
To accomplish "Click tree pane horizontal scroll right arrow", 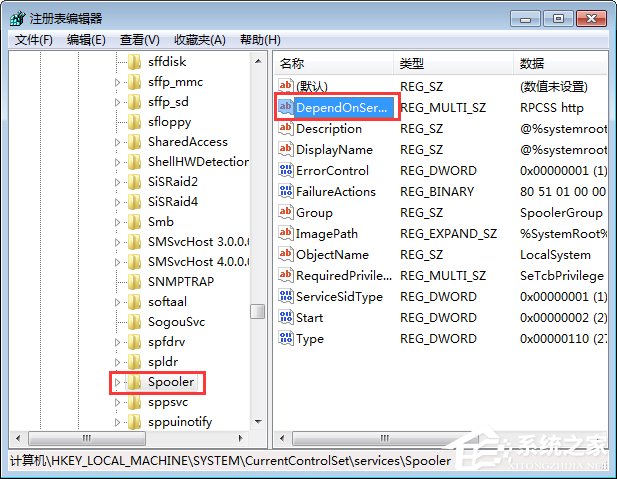I will (x=241, y=438).
